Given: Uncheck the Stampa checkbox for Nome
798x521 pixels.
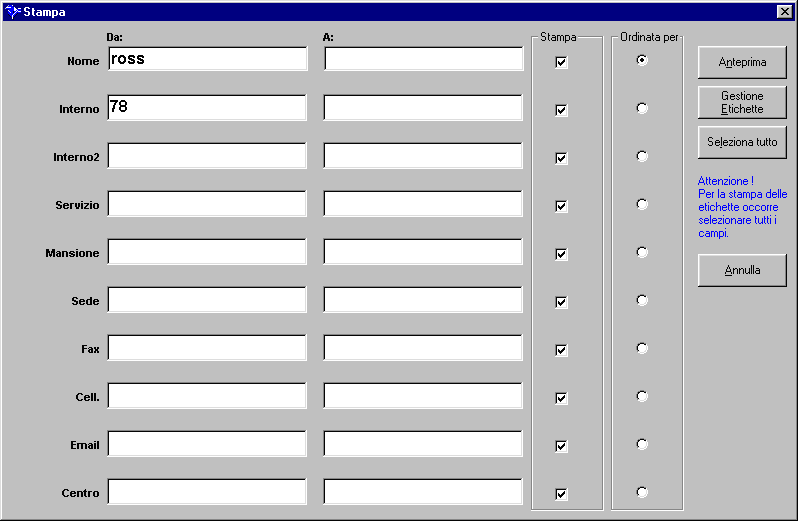Looking at the screenshot, I should tap(561, 62).
